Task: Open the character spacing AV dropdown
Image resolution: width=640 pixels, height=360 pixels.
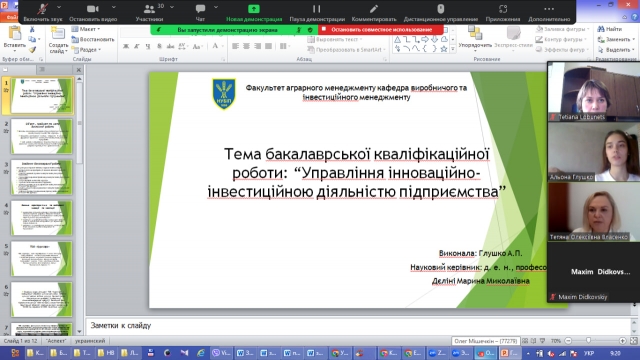Action: (x=183, y=46)
